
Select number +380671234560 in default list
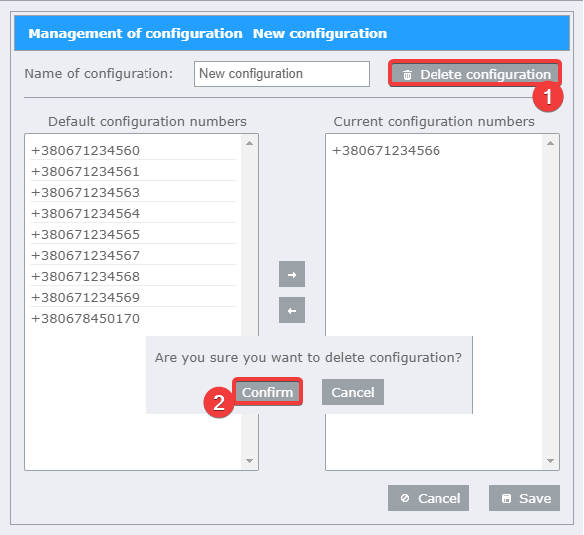[133, 151]
